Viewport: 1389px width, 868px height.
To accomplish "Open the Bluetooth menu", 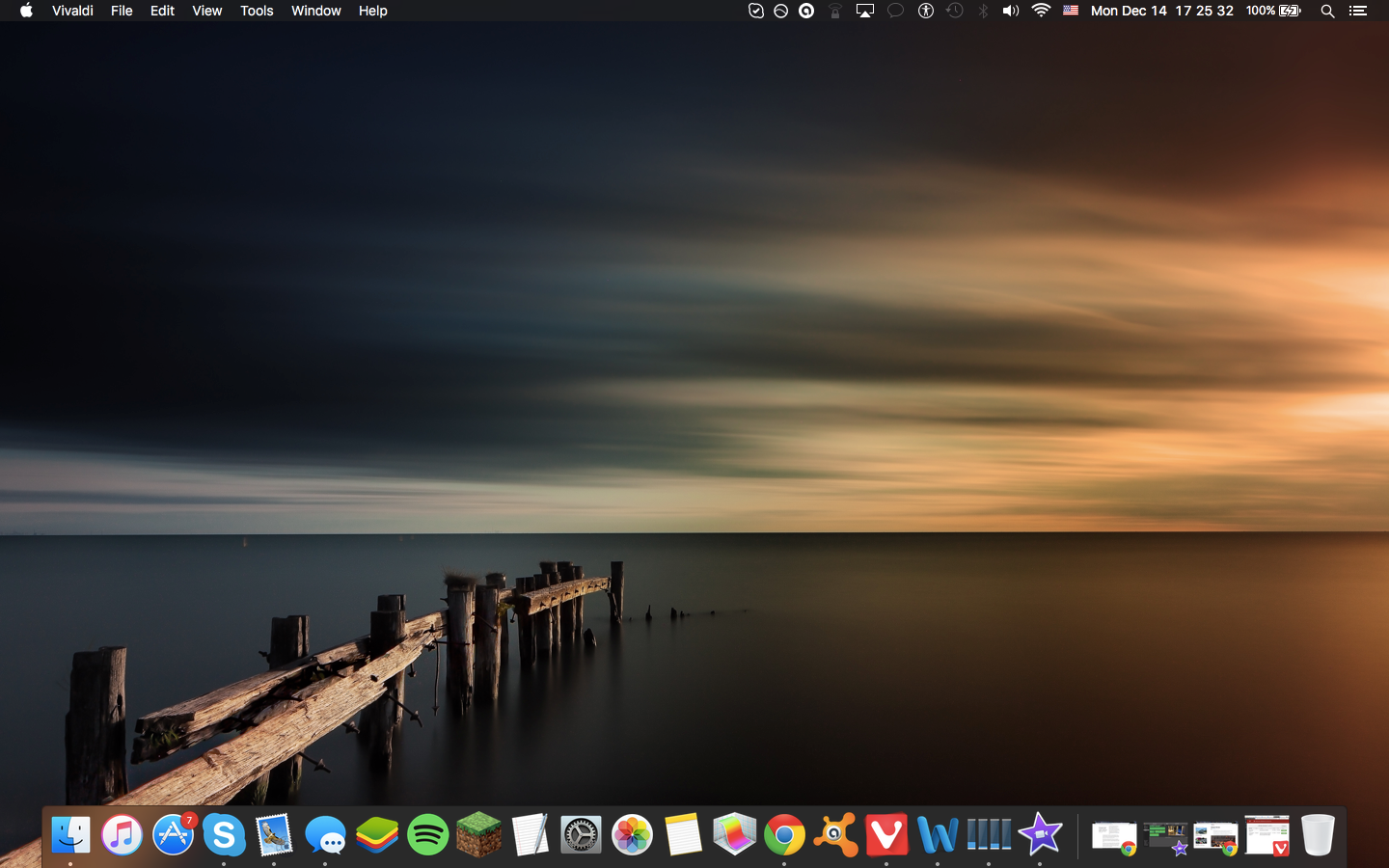I will (983, 11).
